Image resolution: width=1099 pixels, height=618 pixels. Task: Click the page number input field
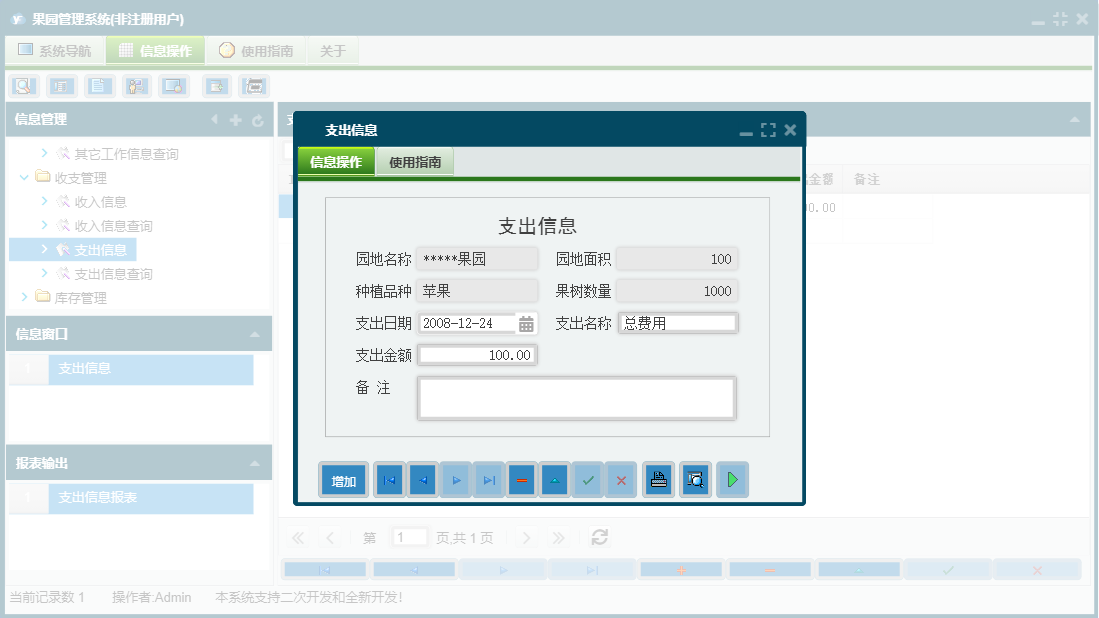pos(409,537)
